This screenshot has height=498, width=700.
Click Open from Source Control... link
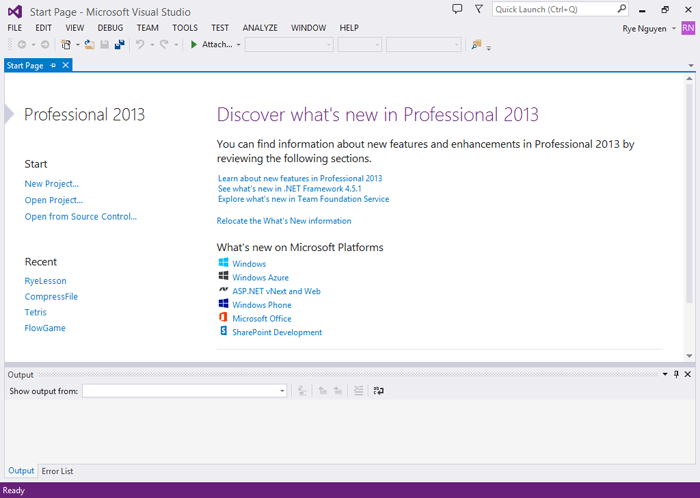coord(81,217)
